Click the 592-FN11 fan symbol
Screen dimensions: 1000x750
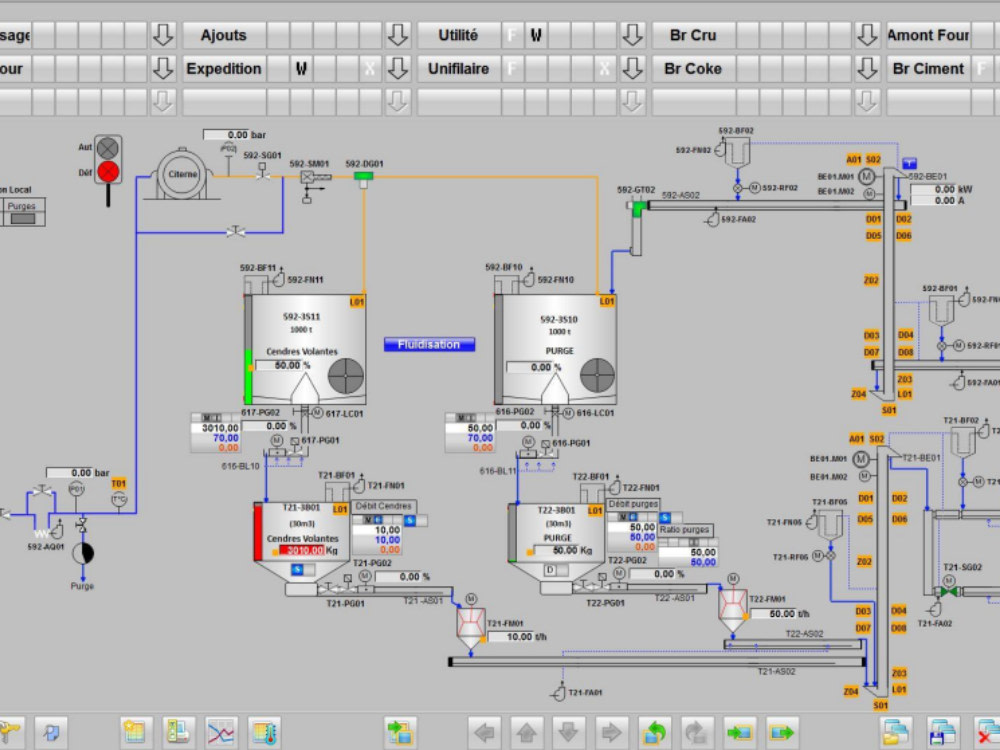[x=279, y=279]
